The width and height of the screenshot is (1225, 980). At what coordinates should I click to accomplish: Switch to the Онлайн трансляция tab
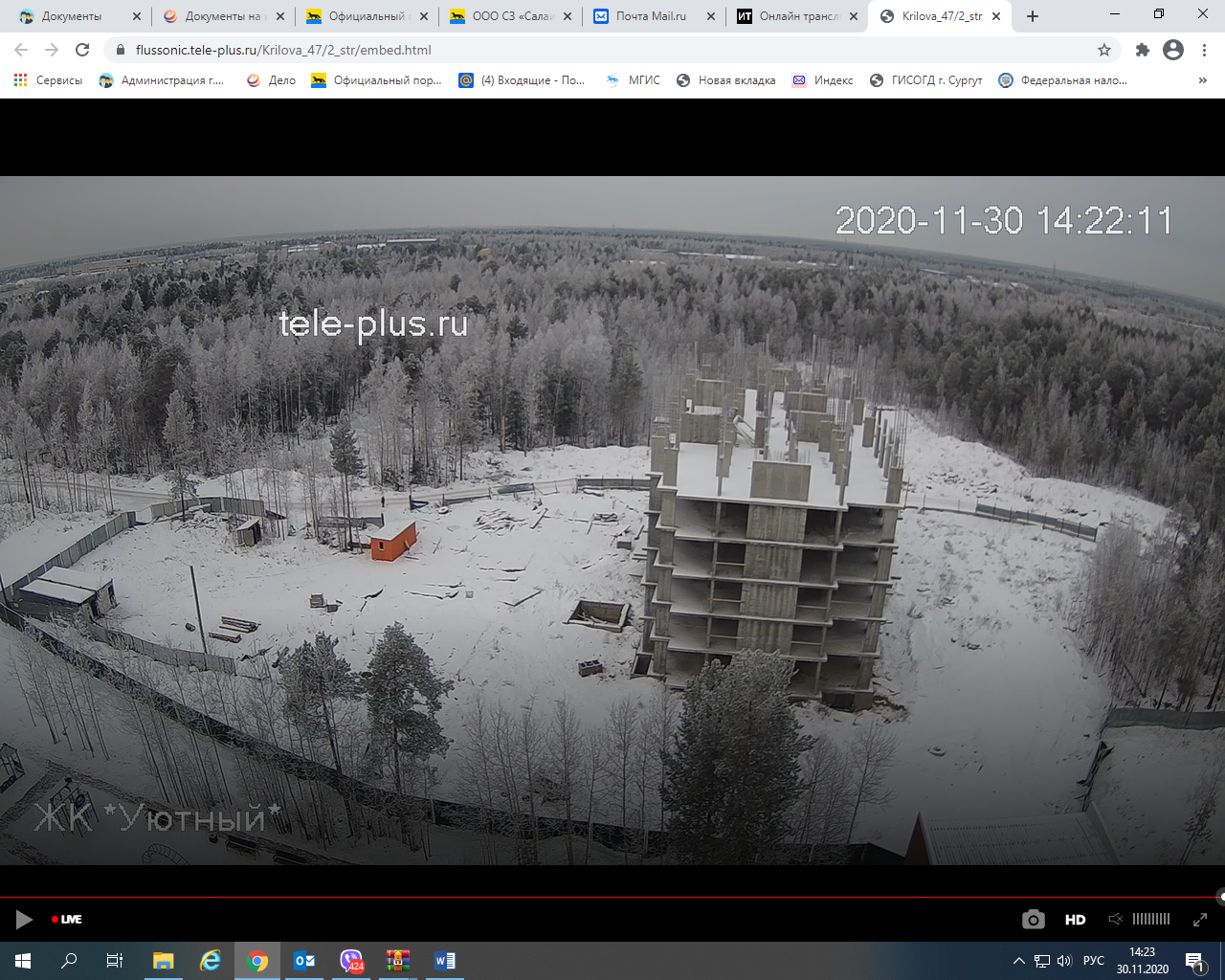click(796, 16)
